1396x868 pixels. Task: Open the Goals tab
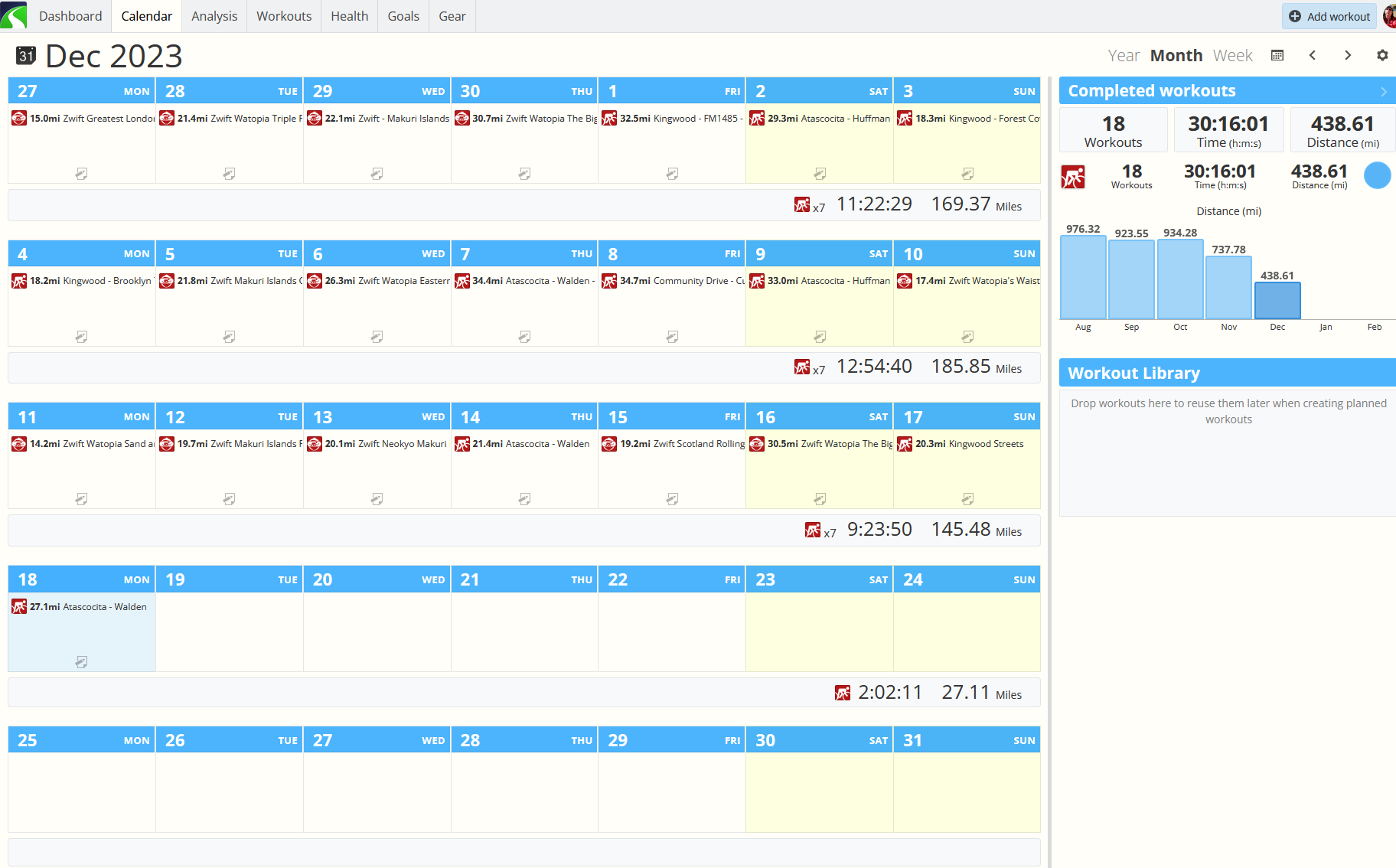coord(403,16)
